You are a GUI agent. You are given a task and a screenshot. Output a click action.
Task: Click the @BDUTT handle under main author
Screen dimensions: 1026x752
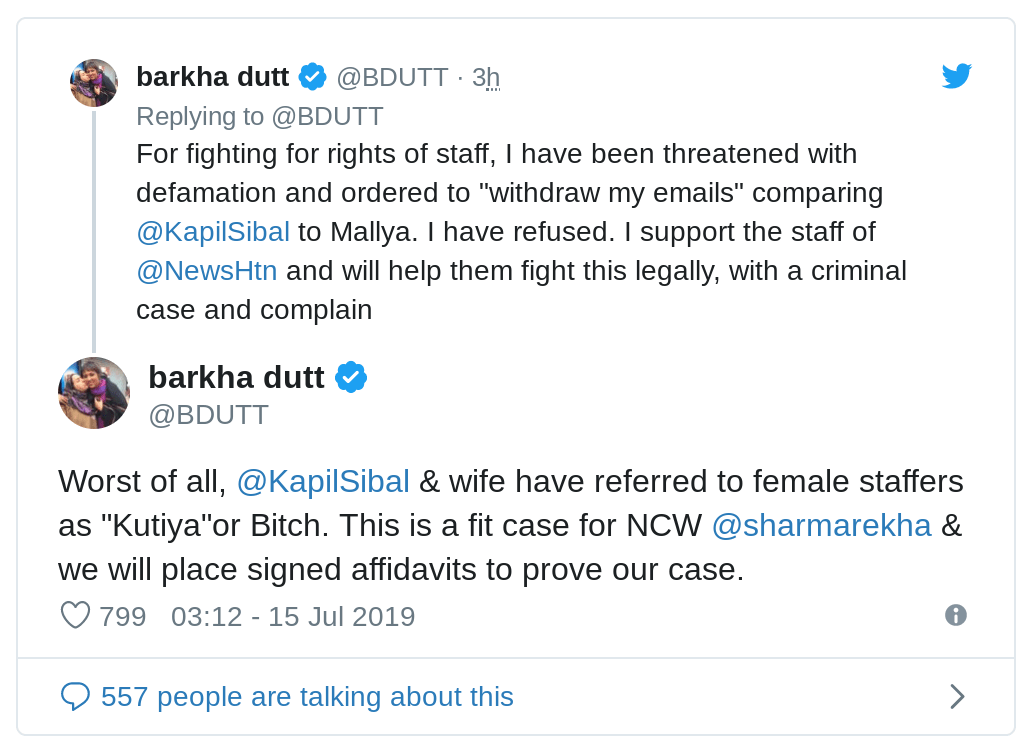(208, 414)
